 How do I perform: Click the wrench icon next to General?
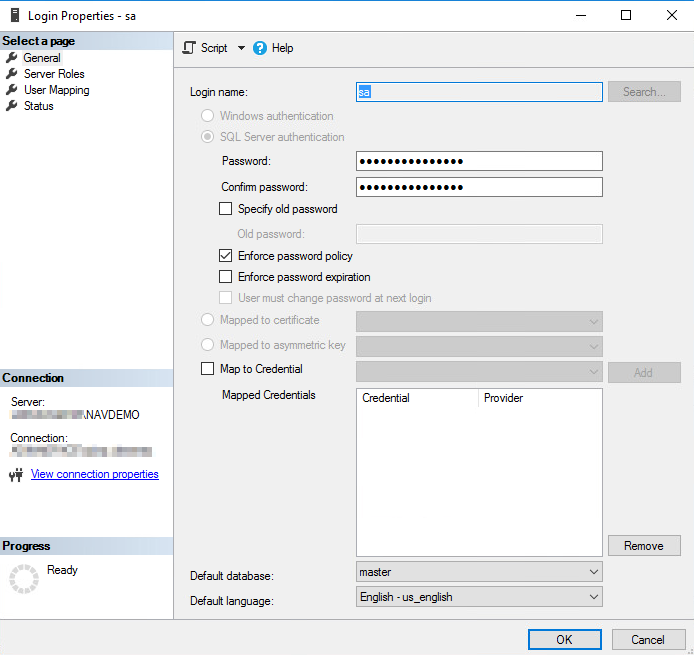[12, 58]
